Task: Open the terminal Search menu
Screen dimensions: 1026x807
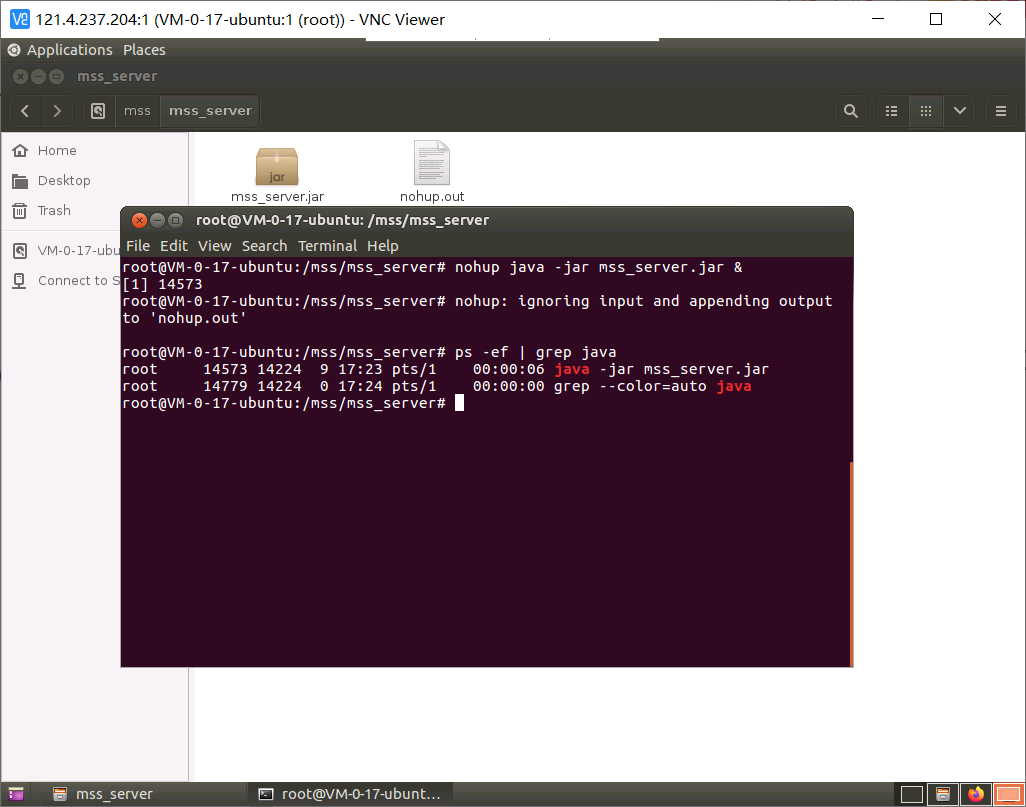Action: click(264, 246)
